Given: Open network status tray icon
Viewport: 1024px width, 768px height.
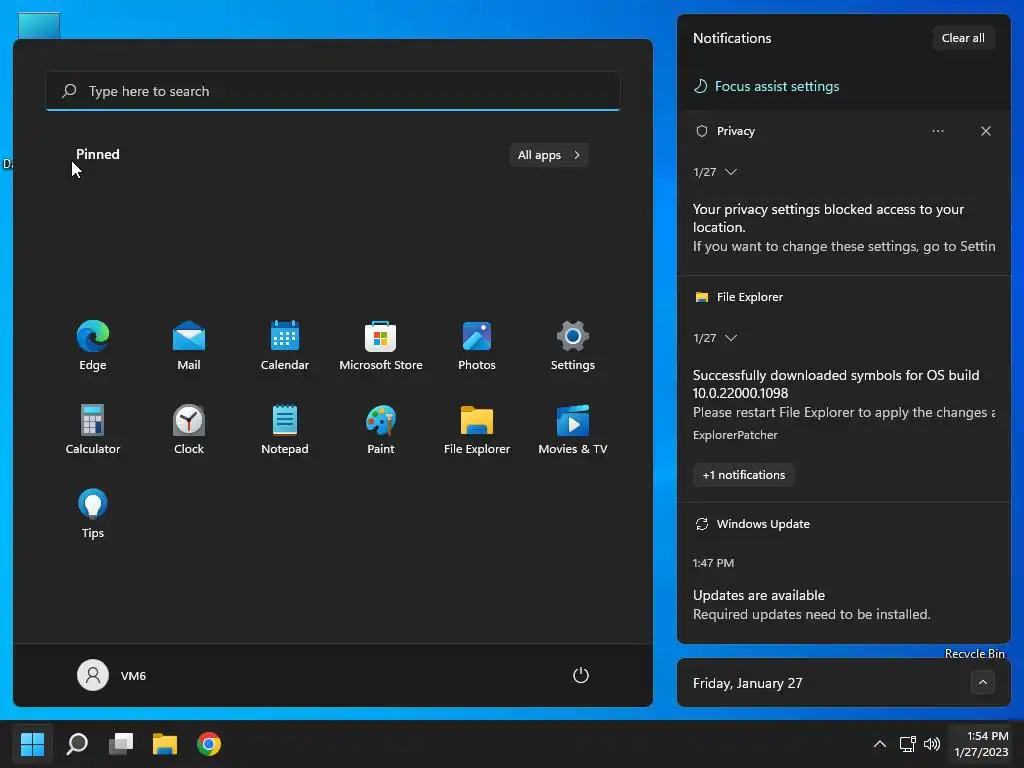Looking at the screenshot, I should coord(907,743).
